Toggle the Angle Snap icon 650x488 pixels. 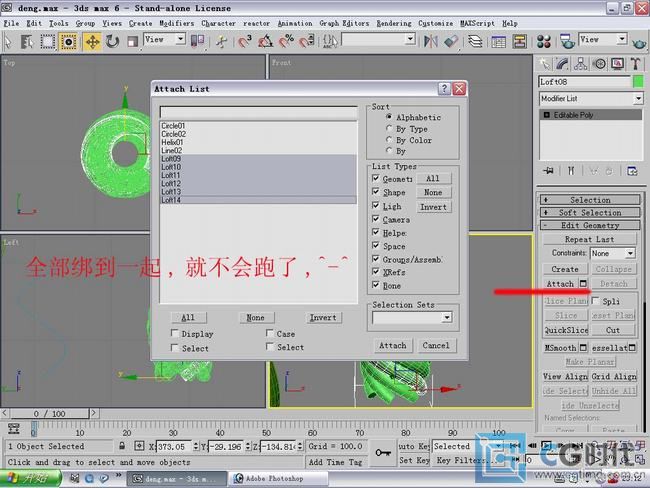(x=265, y=41)
